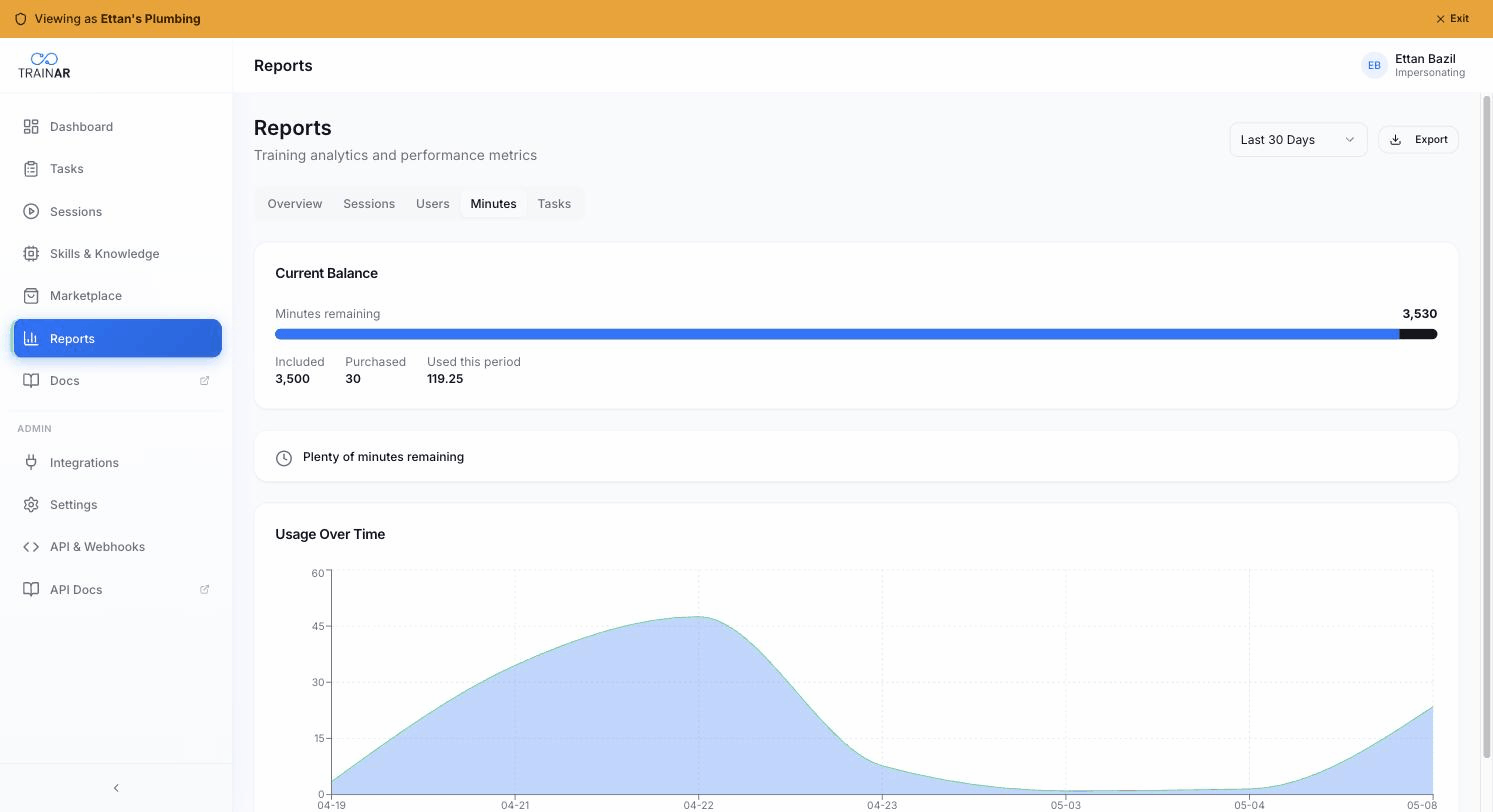The height and width of the screenshot is (812, 1493).
Task: Click the Minutes remaining progress bar
Action: tap(856, 334)
